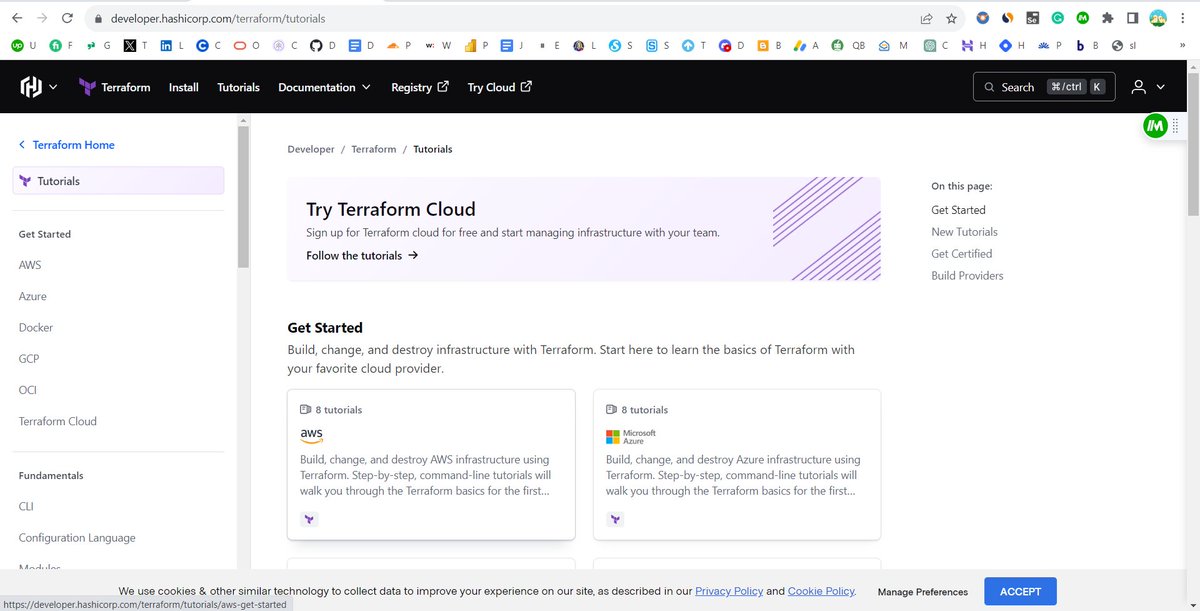Open OCI in the sidebar

(28, 390)
